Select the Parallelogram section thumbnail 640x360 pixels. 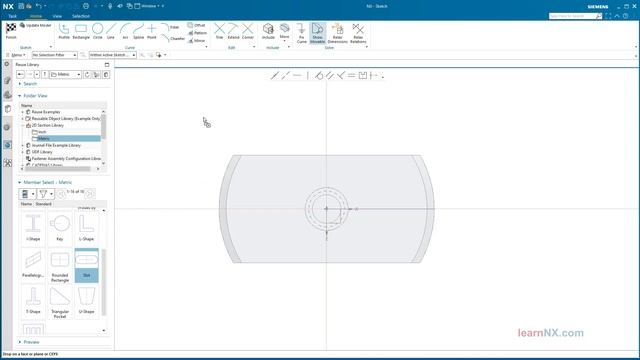33,264
